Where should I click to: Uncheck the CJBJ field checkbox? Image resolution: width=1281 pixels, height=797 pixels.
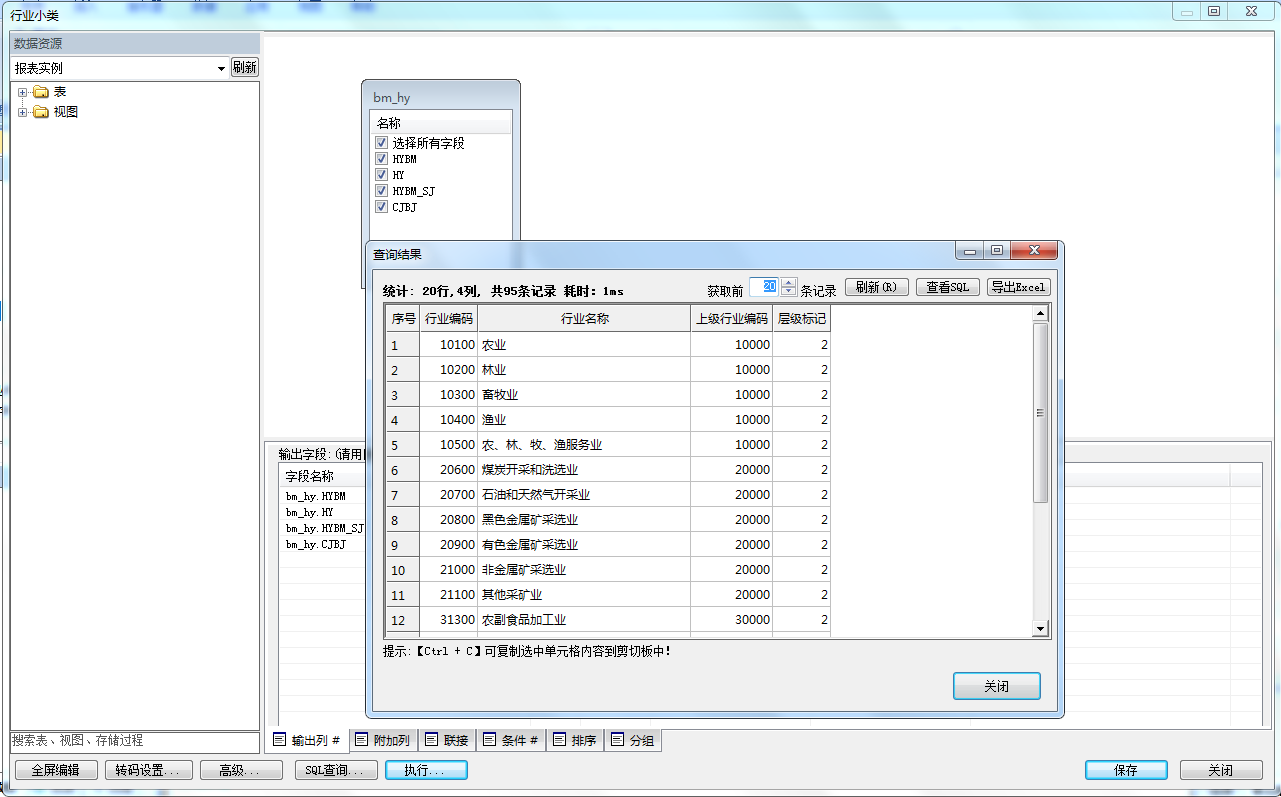[381, 207]
